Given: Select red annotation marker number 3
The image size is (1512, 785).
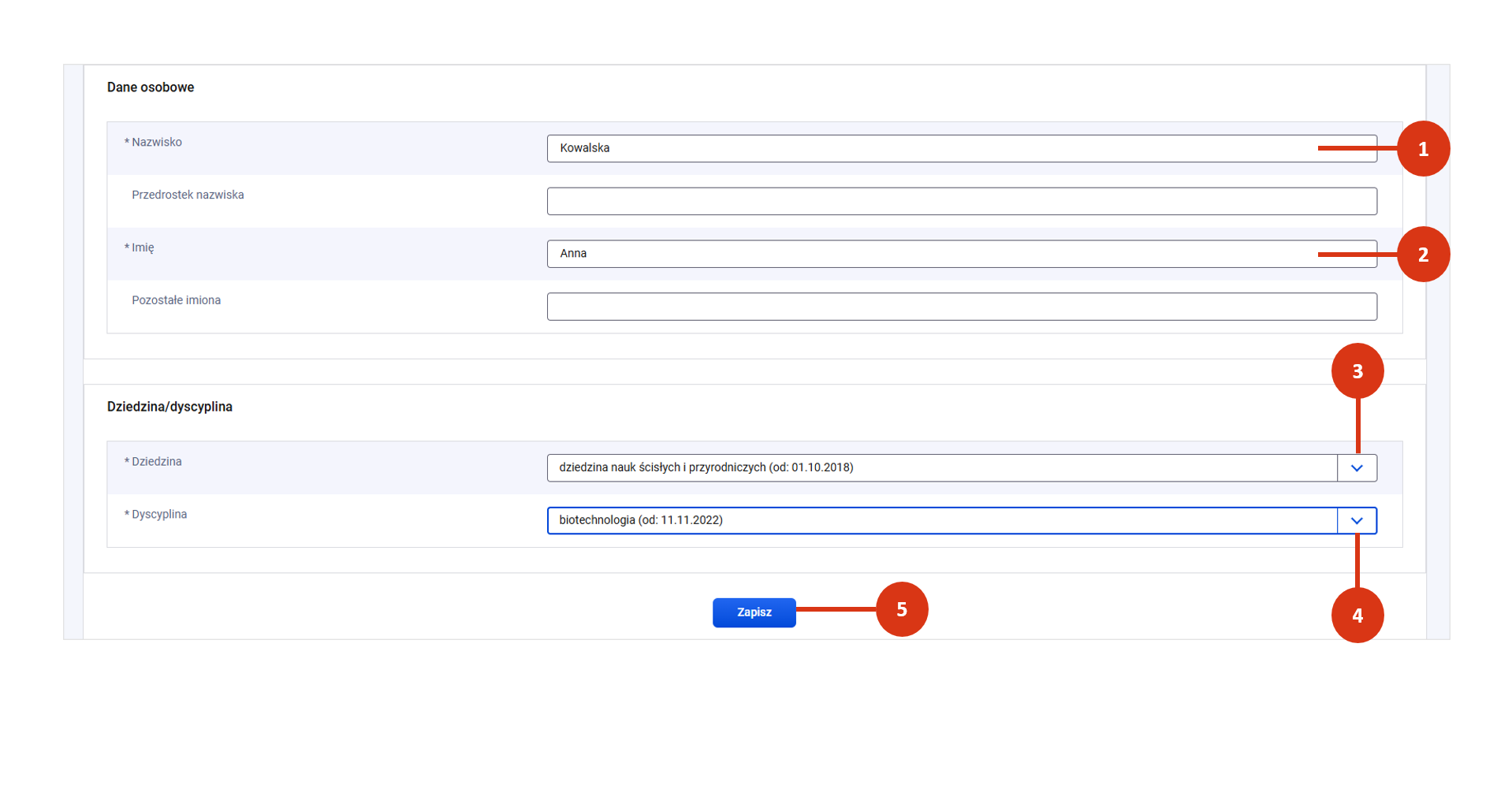Looking at the screenshot, I should click(x=1357, y=371).
